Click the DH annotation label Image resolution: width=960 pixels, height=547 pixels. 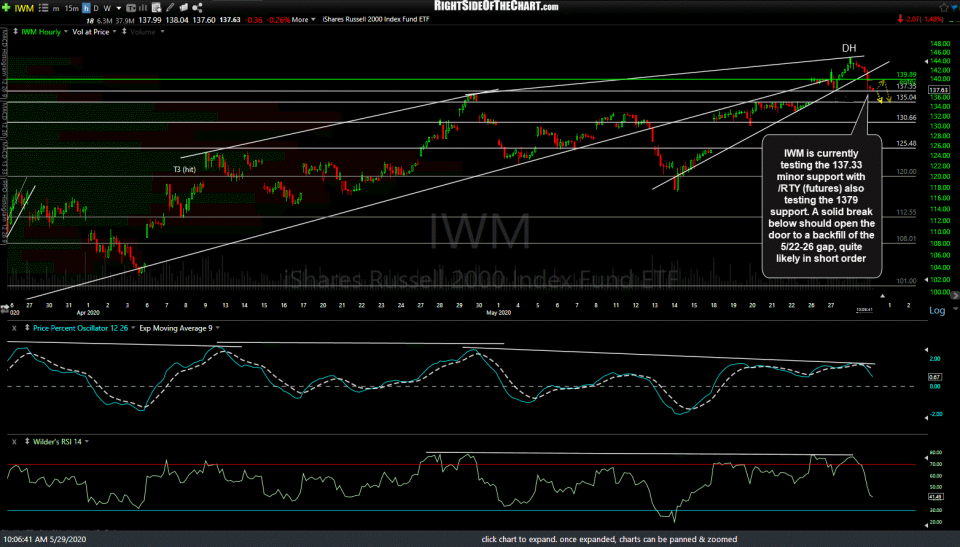coord(849,48)
